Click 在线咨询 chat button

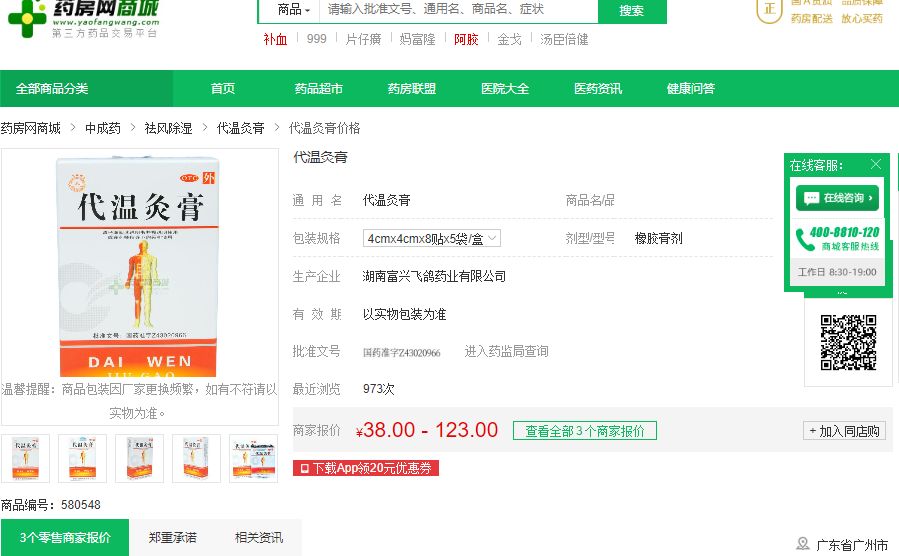click(837, 198)
